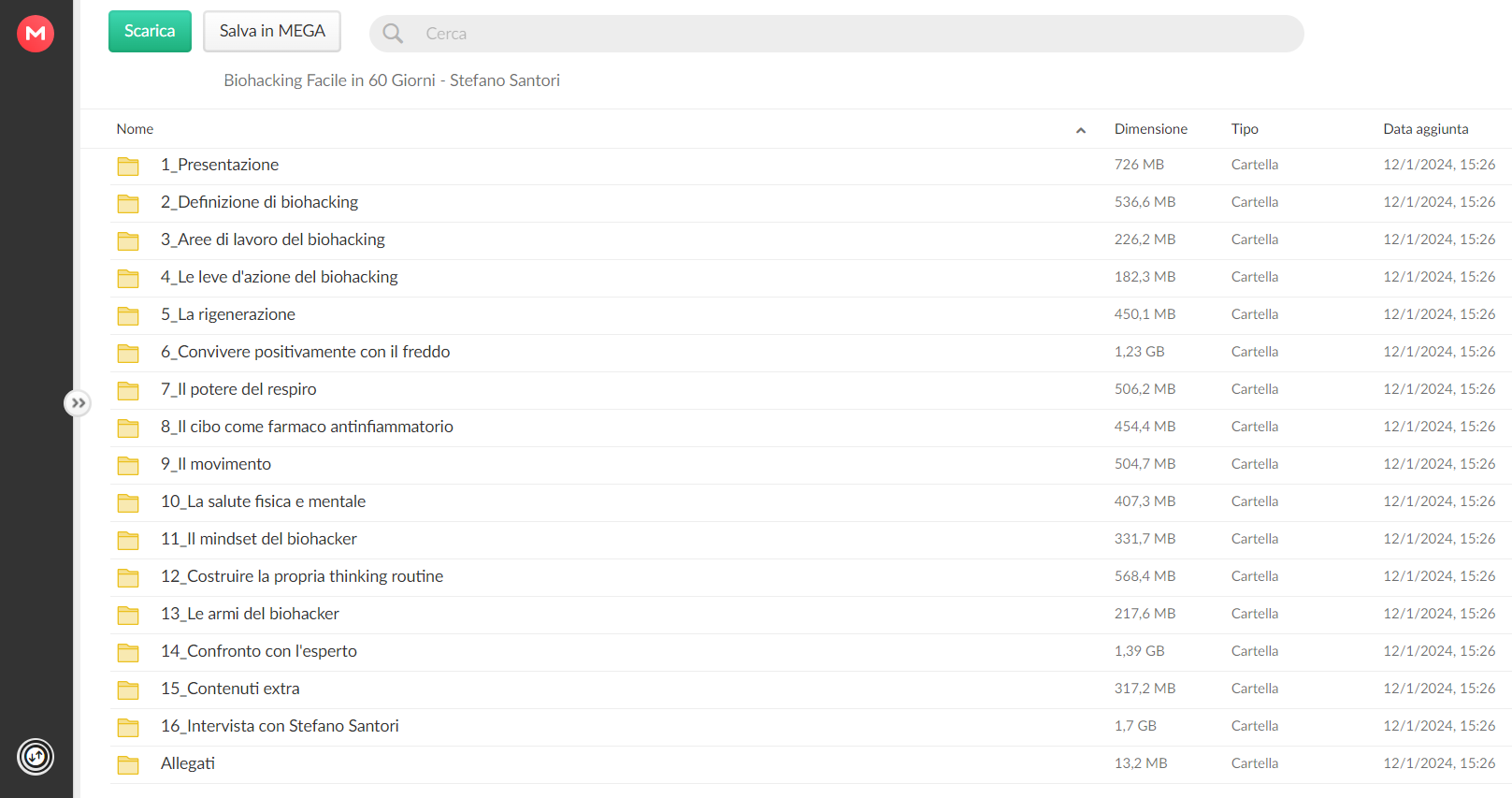Click the 317,2 MB size value
This screenshot has width=1512, height=798.
click(1145, 689)
